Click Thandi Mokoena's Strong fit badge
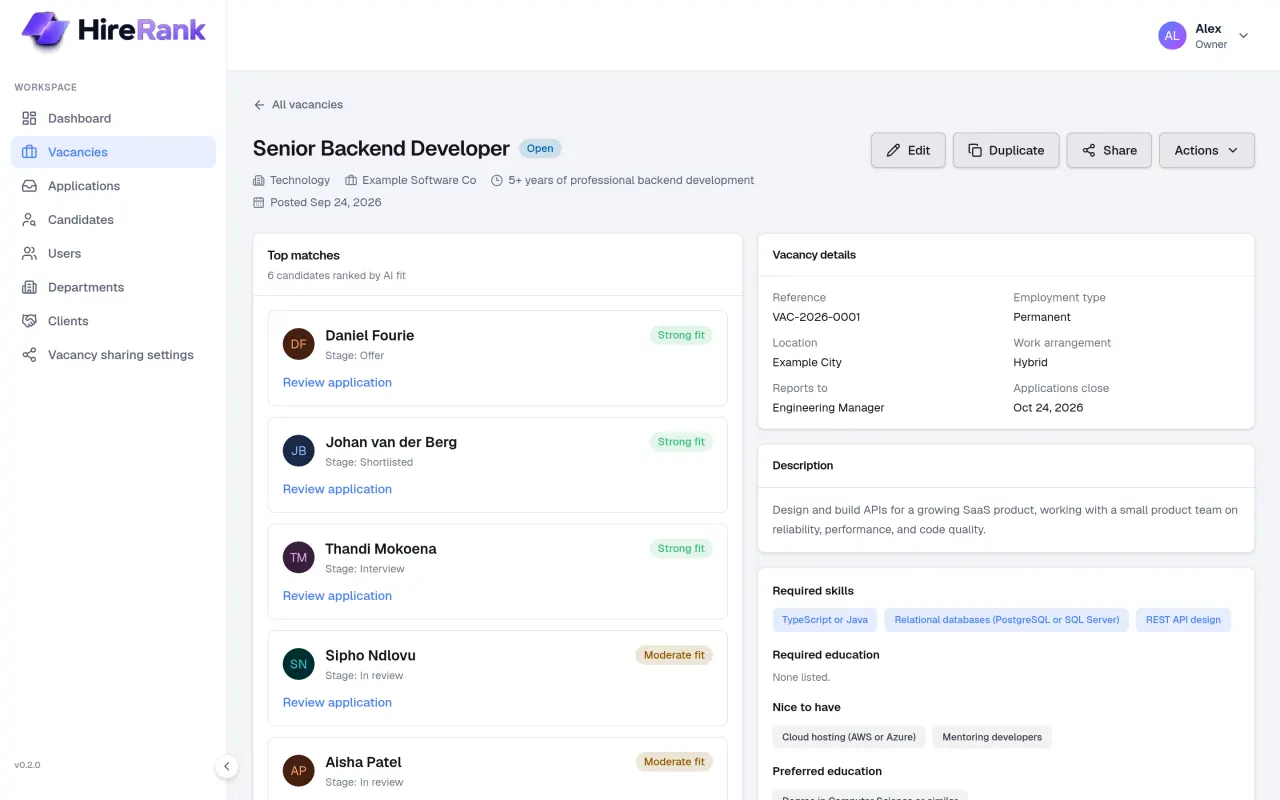This screenshot has height=800, width=1280. [681, 548]
